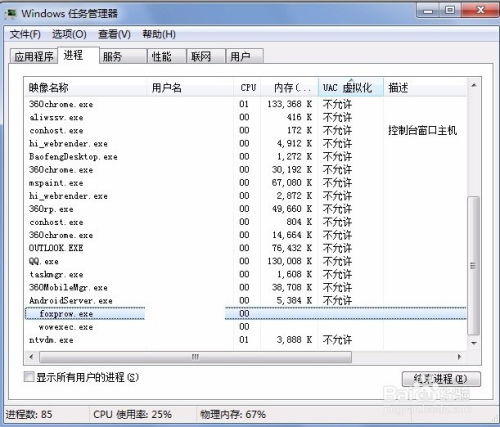Click the 结束进程 button

click(441, 379)
